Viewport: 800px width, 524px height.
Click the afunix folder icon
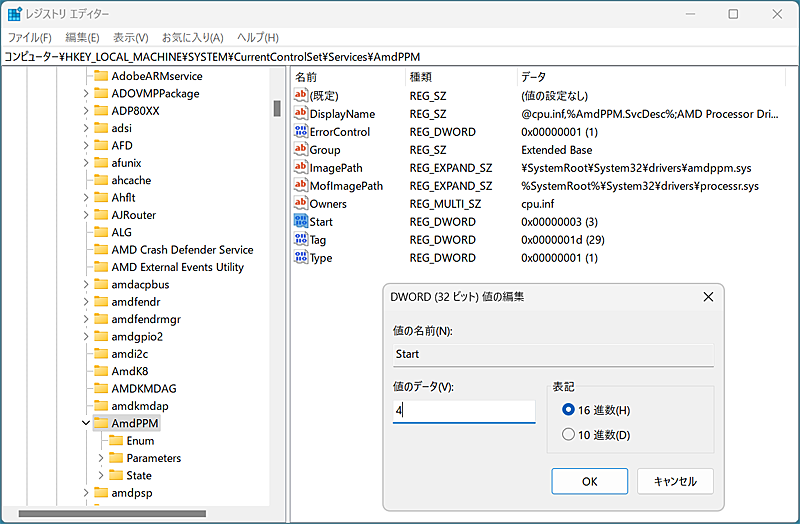(x=101, y=162)
